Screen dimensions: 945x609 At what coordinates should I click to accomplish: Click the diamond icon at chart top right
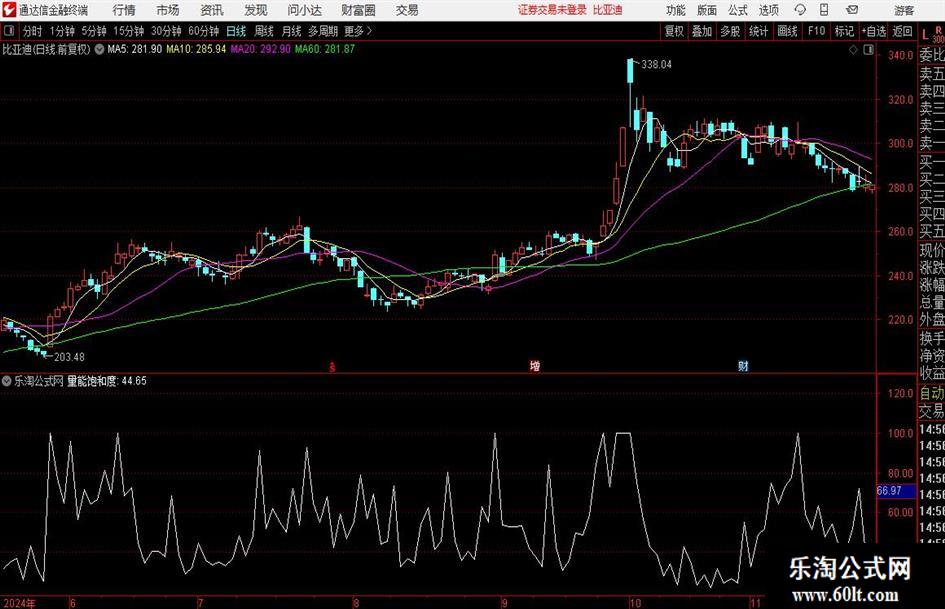click(853, 50)
